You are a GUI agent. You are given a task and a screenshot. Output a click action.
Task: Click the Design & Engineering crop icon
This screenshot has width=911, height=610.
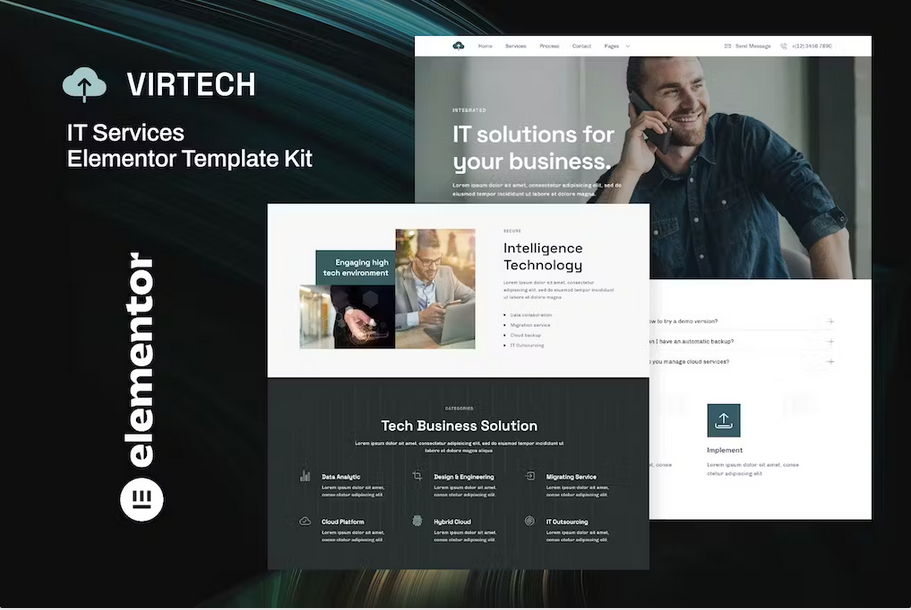pyautogui.click(x=417, y=477)
